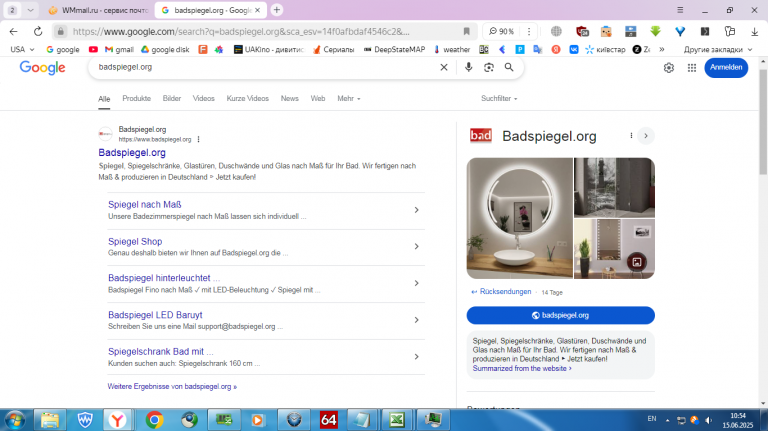The width and height of the screenshot is (768, 431).
Task: Open more images icon on thumbnail
Action: pyautogui.click(x=637, y=262)
